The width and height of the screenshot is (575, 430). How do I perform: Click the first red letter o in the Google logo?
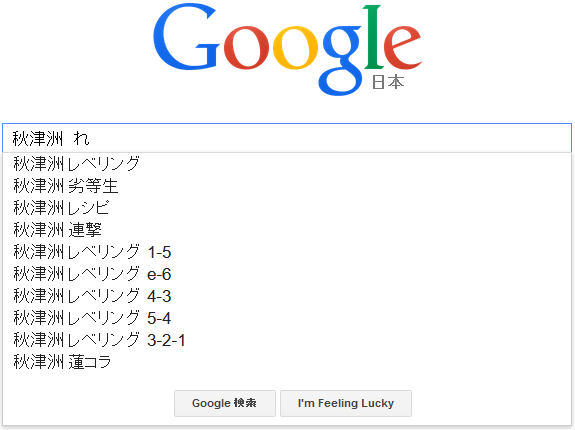pos(246,48)
